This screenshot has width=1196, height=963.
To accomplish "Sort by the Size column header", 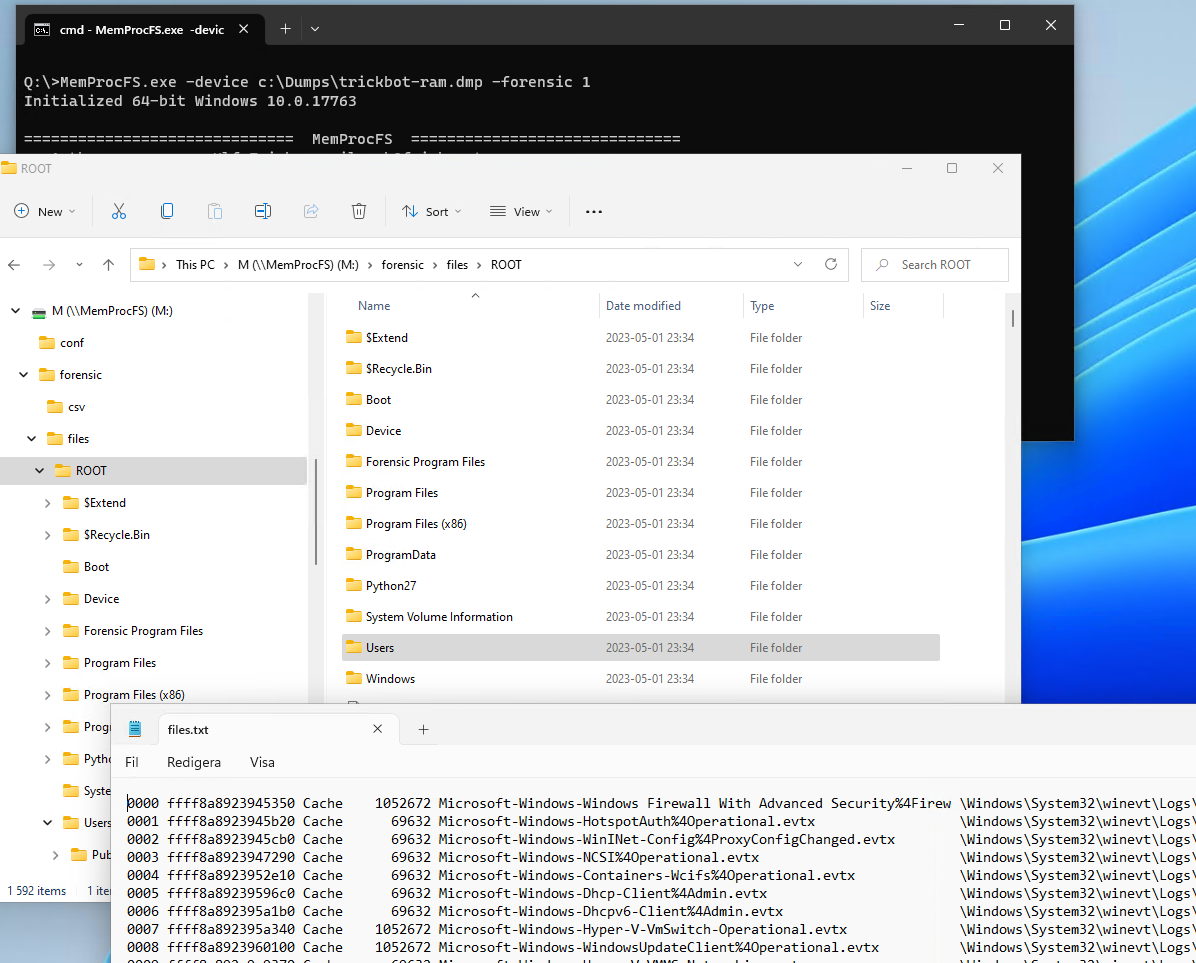I will click(x=879, y=306).
